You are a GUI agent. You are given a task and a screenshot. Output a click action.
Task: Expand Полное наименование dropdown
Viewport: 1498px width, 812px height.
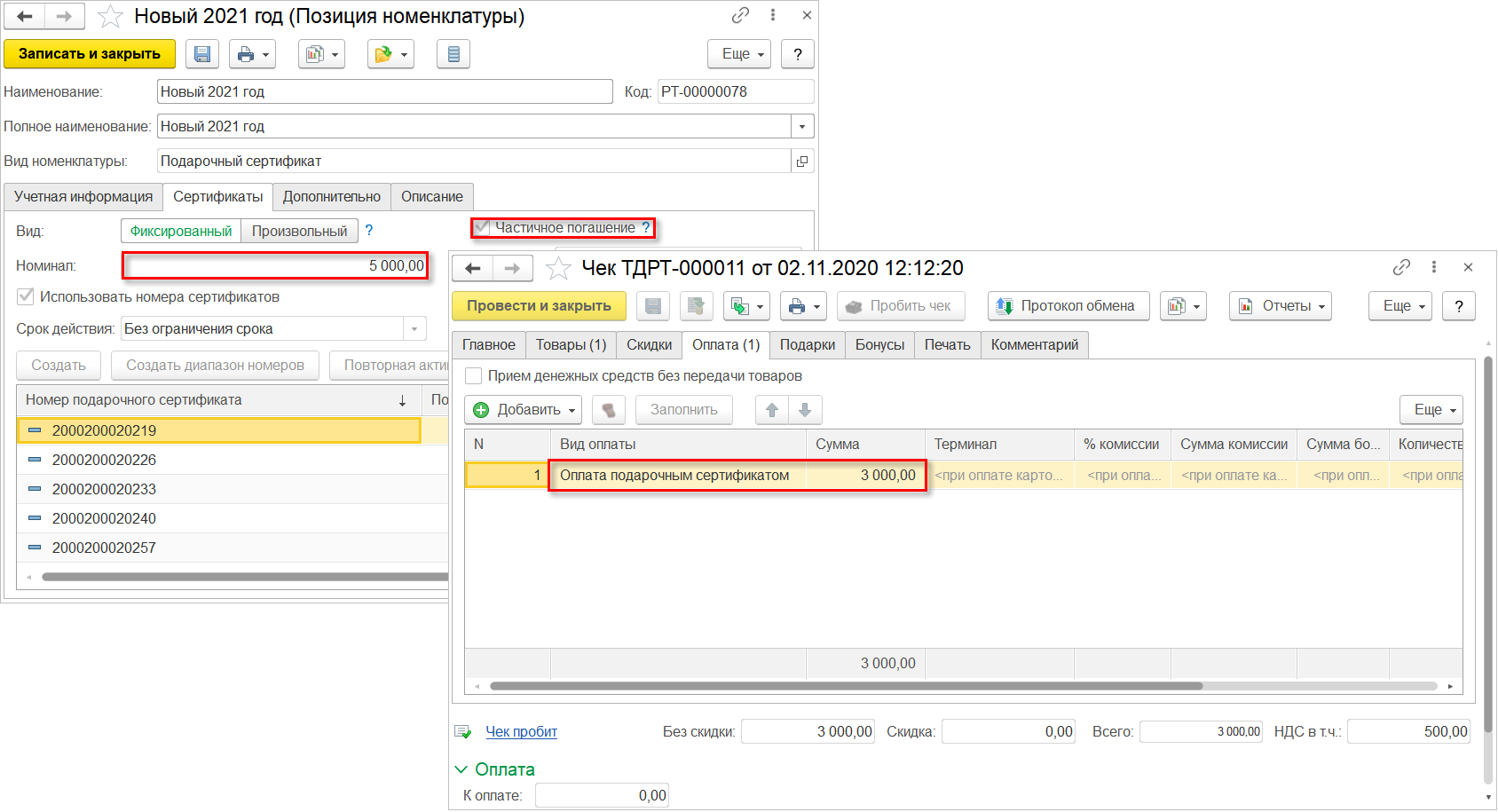(x=802, y=126)
